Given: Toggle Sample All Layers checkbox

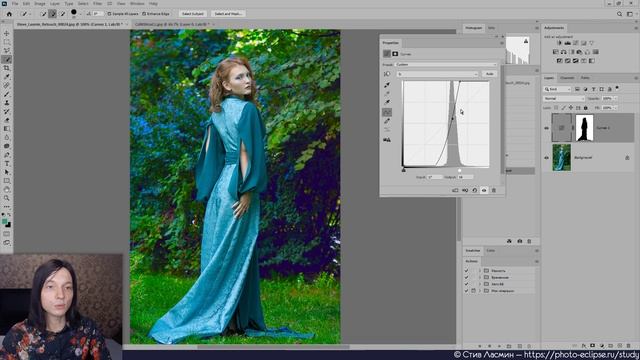Looking at the screenshot, I should [x=109, y=14].
